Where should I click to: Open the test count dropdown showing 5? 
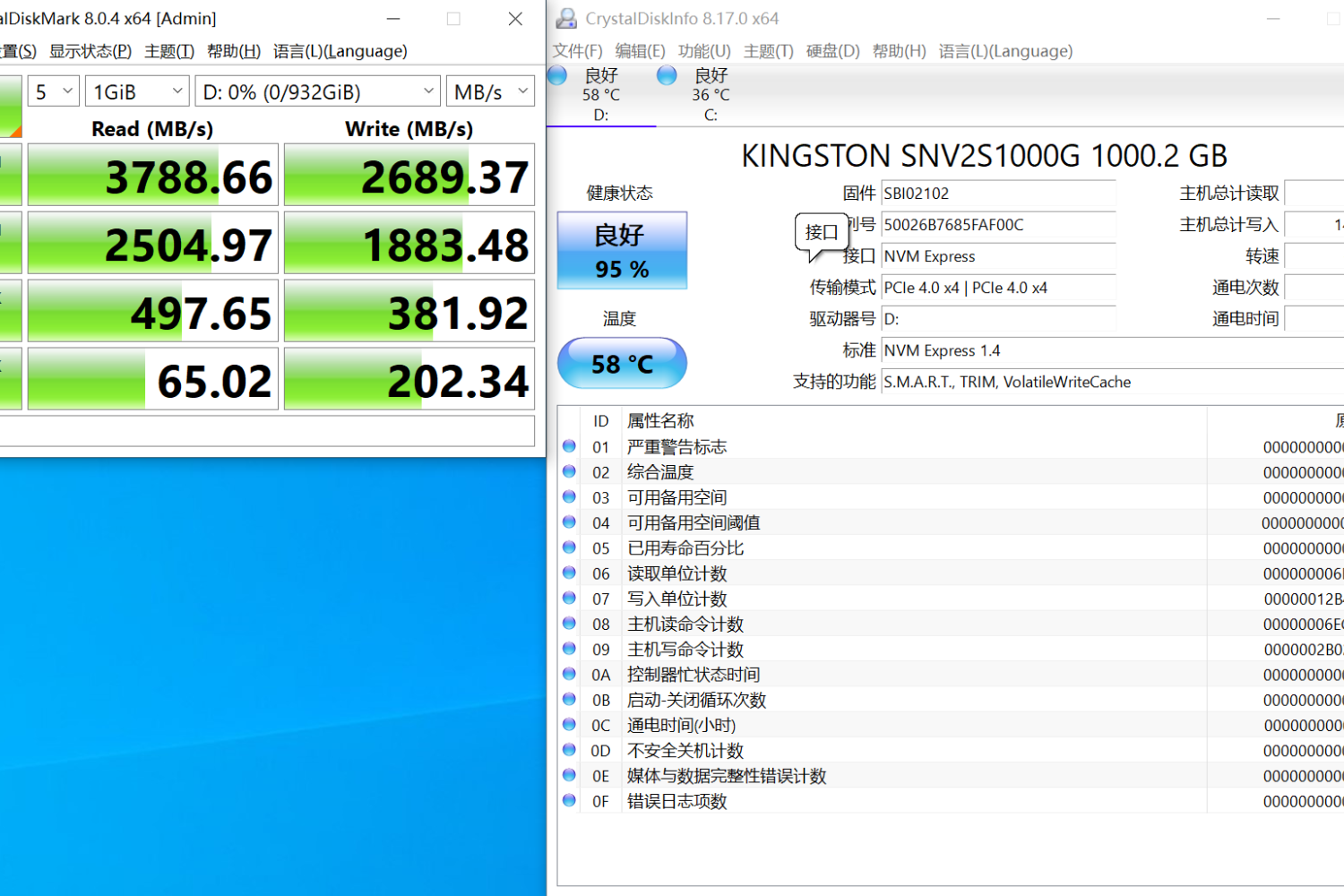point(54,91)
